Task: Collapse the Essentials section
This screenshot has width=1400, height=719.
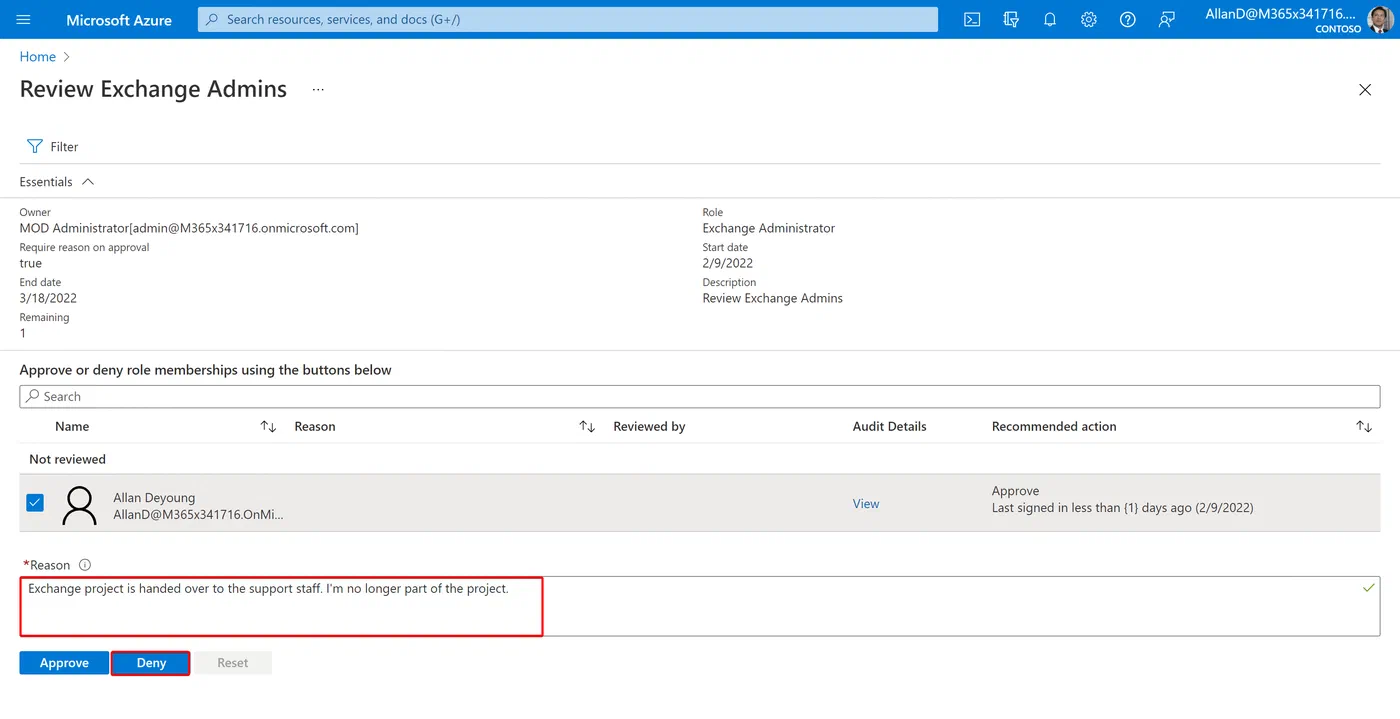Action: pyautogui.click(x=57, y=182)
